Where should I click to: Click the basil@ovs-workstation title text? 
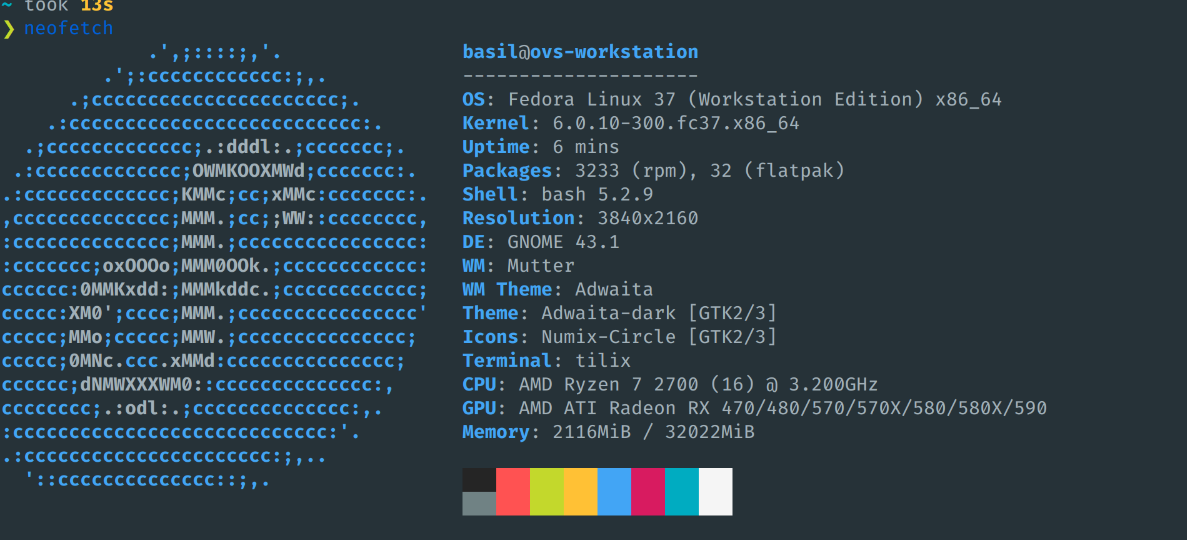[580, 52]
